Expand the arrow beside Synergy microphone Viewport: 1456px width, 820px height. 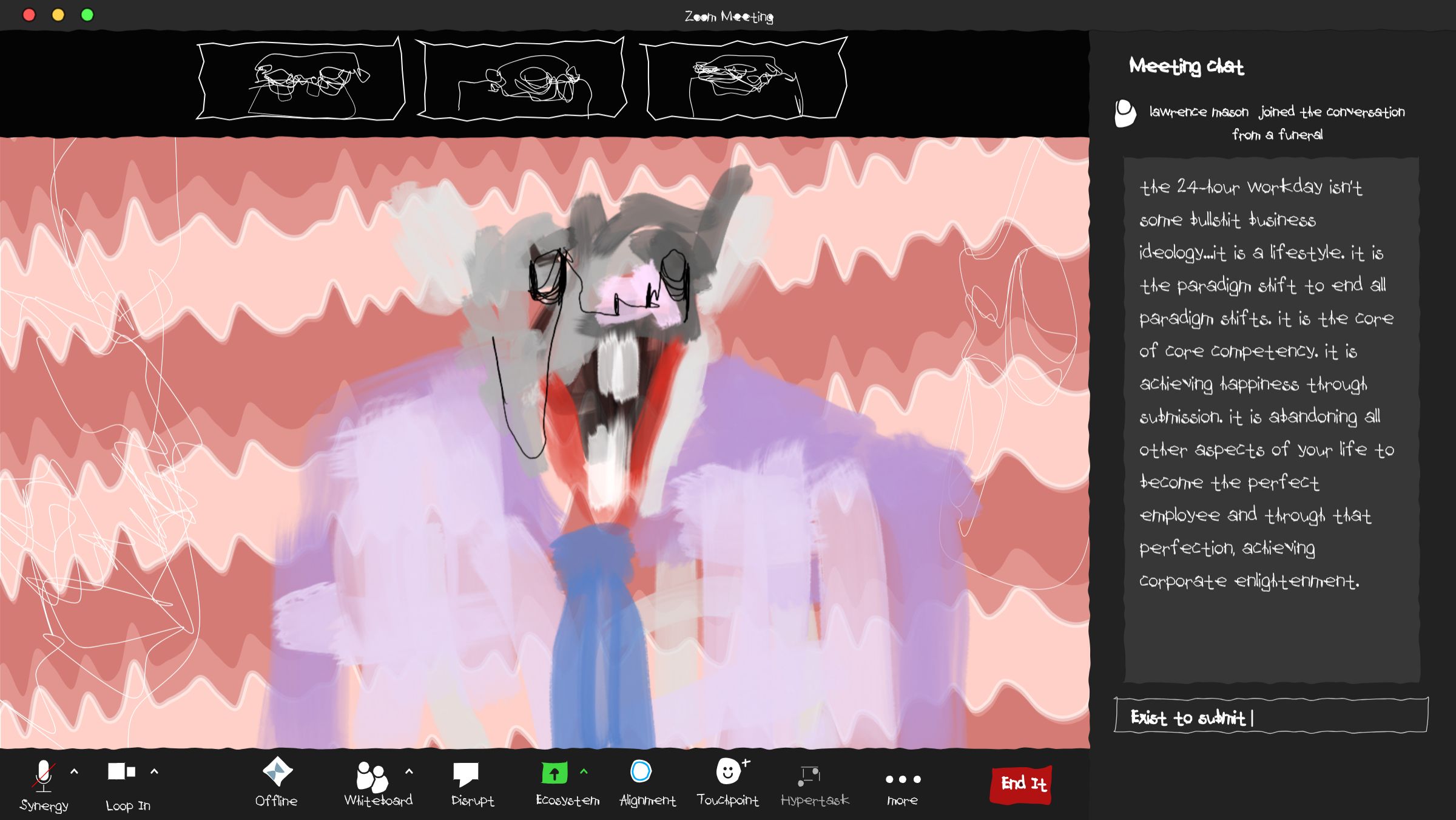pyautogui.click(x=74, y=772)
